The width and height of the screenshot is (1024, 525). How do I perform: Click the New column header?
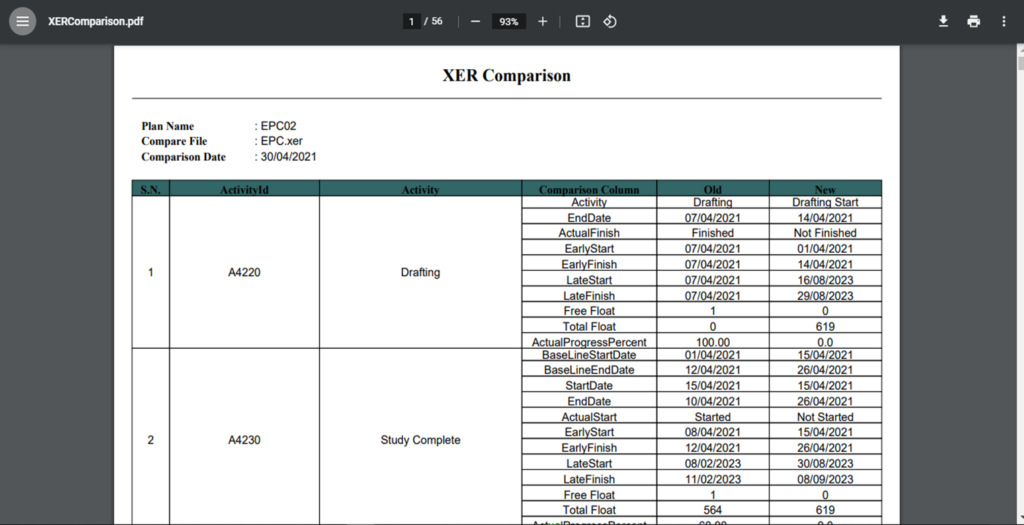click(x=825, y=189)
